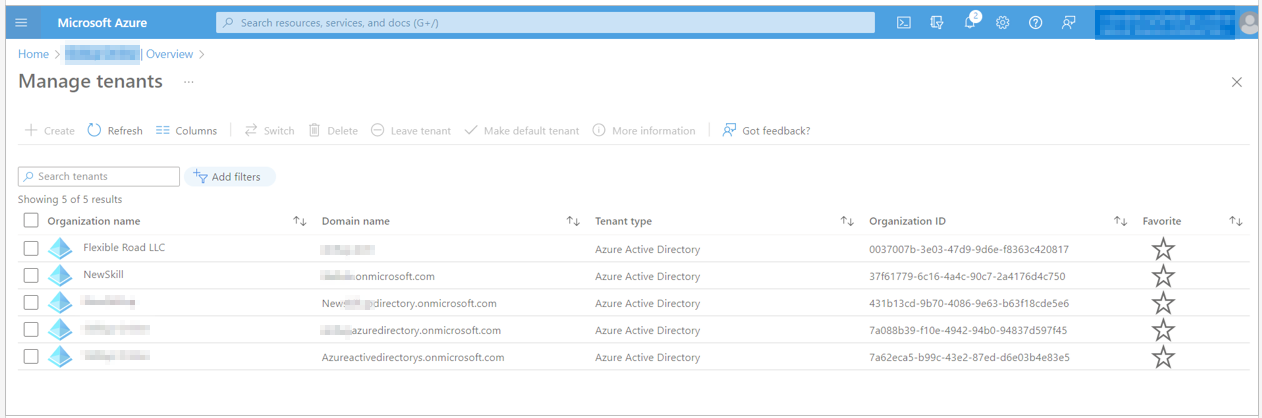Toggle the select-all tenants checkbox
This screenshot has height=418, width=1262.
click(x=31, y=221)
